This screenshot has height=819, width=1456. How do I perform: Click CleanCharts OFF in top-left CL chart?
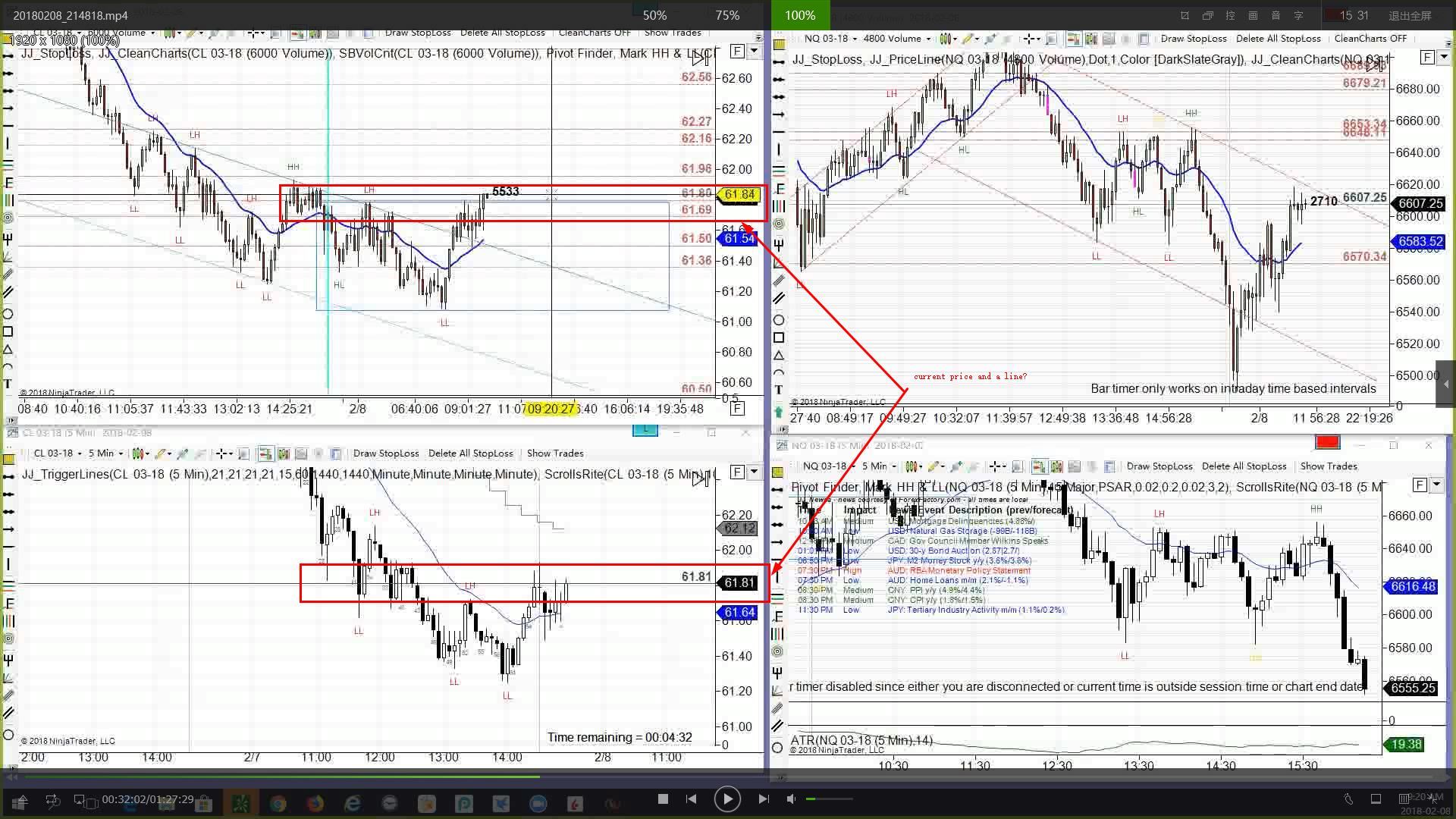point(595,33)
